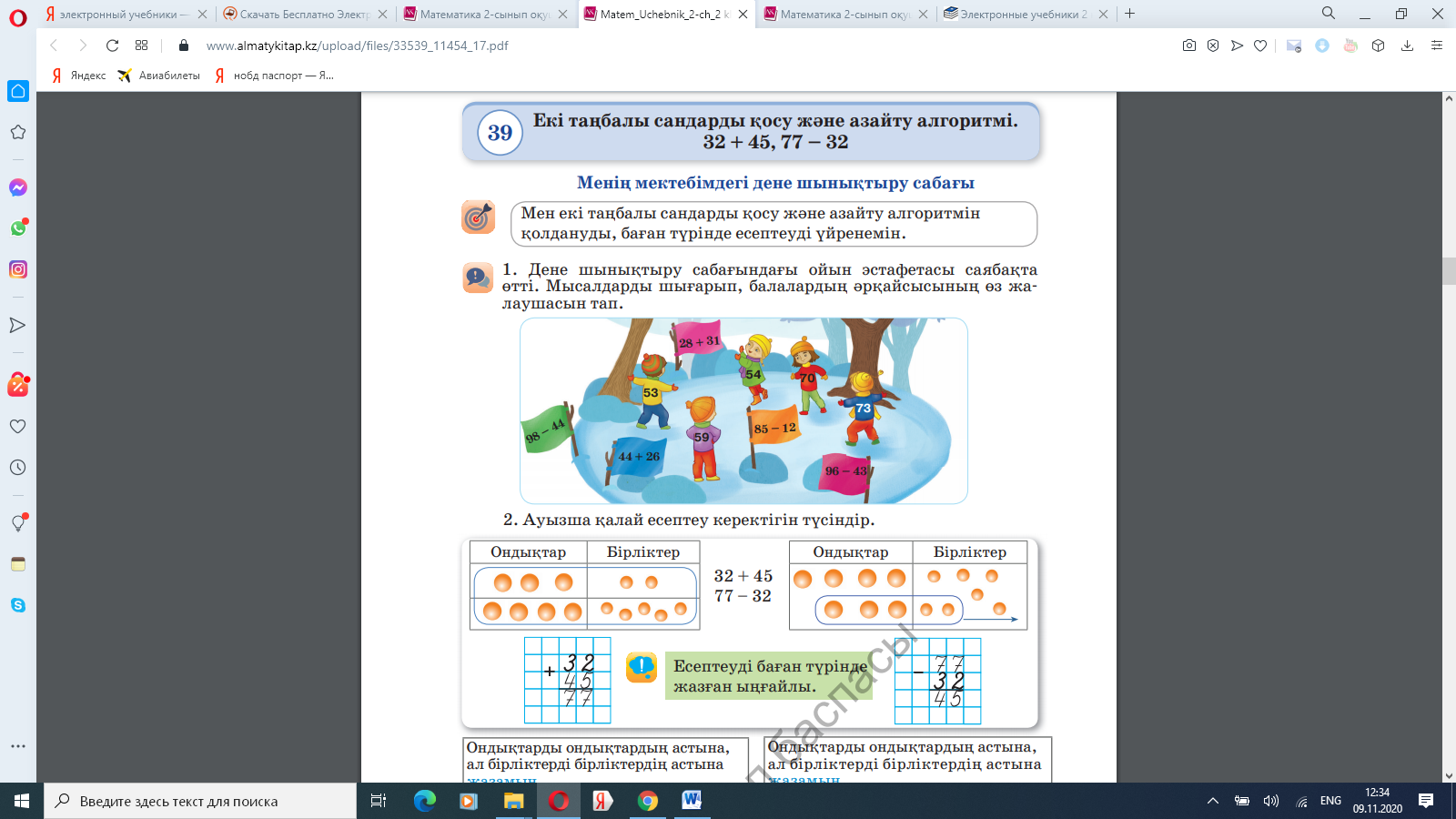Show hidden system tray icons
The width and height of the screenshot is (1456, 819).
click(1212, 801)
